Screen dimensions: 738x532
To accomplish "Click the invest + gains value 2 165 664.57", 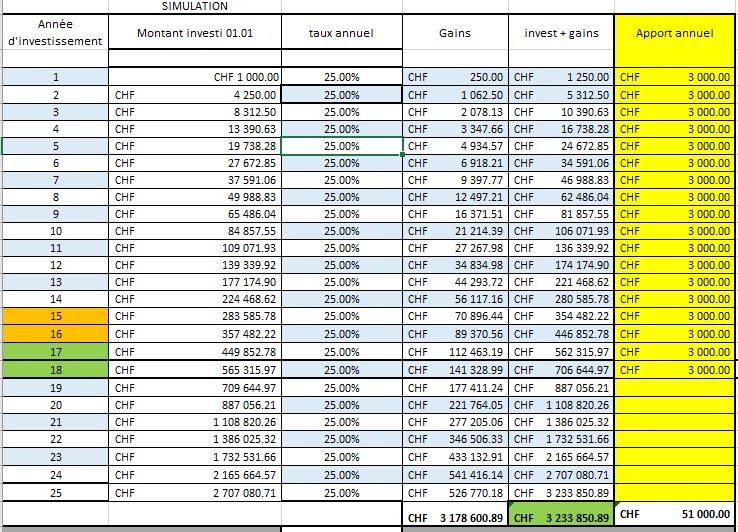I will [x=561, y=457].
